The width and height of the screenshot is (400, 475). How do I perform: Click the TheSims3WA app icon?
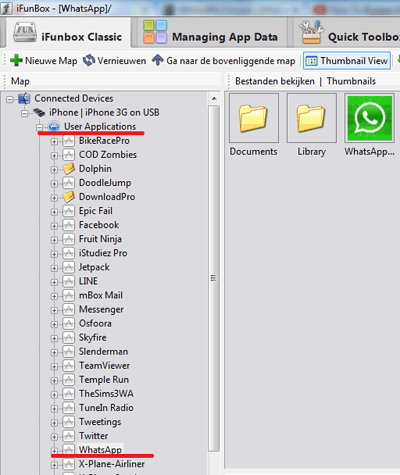(68, 394)
